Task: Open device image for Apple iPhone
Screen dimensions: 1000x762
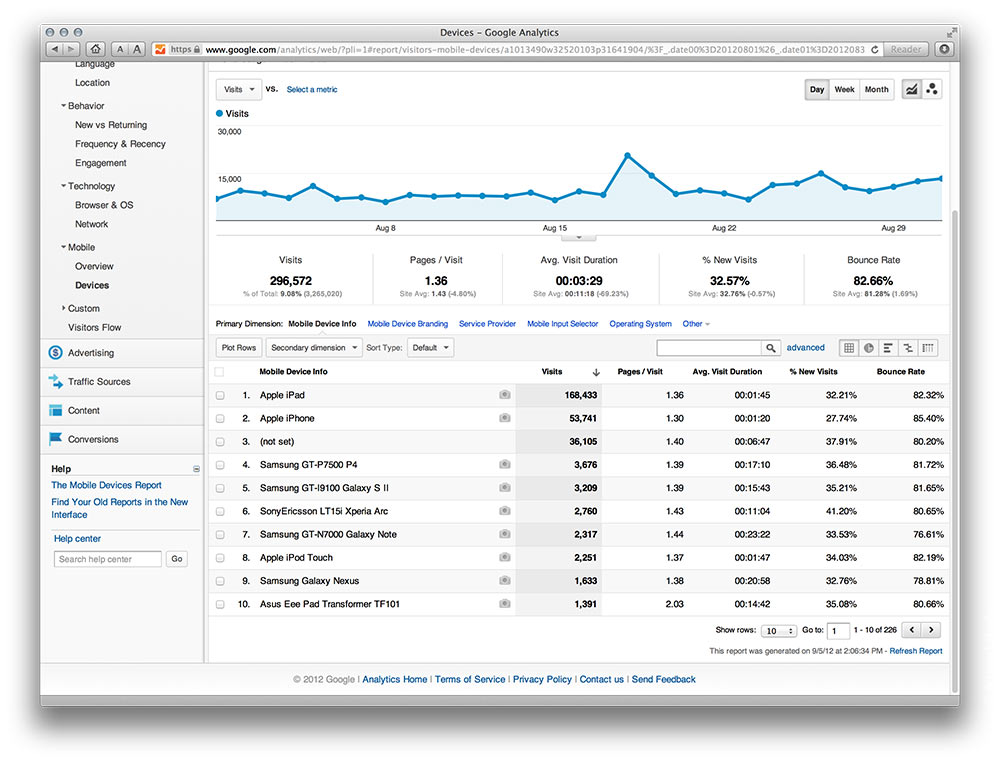Action: (x=504, y=418)
